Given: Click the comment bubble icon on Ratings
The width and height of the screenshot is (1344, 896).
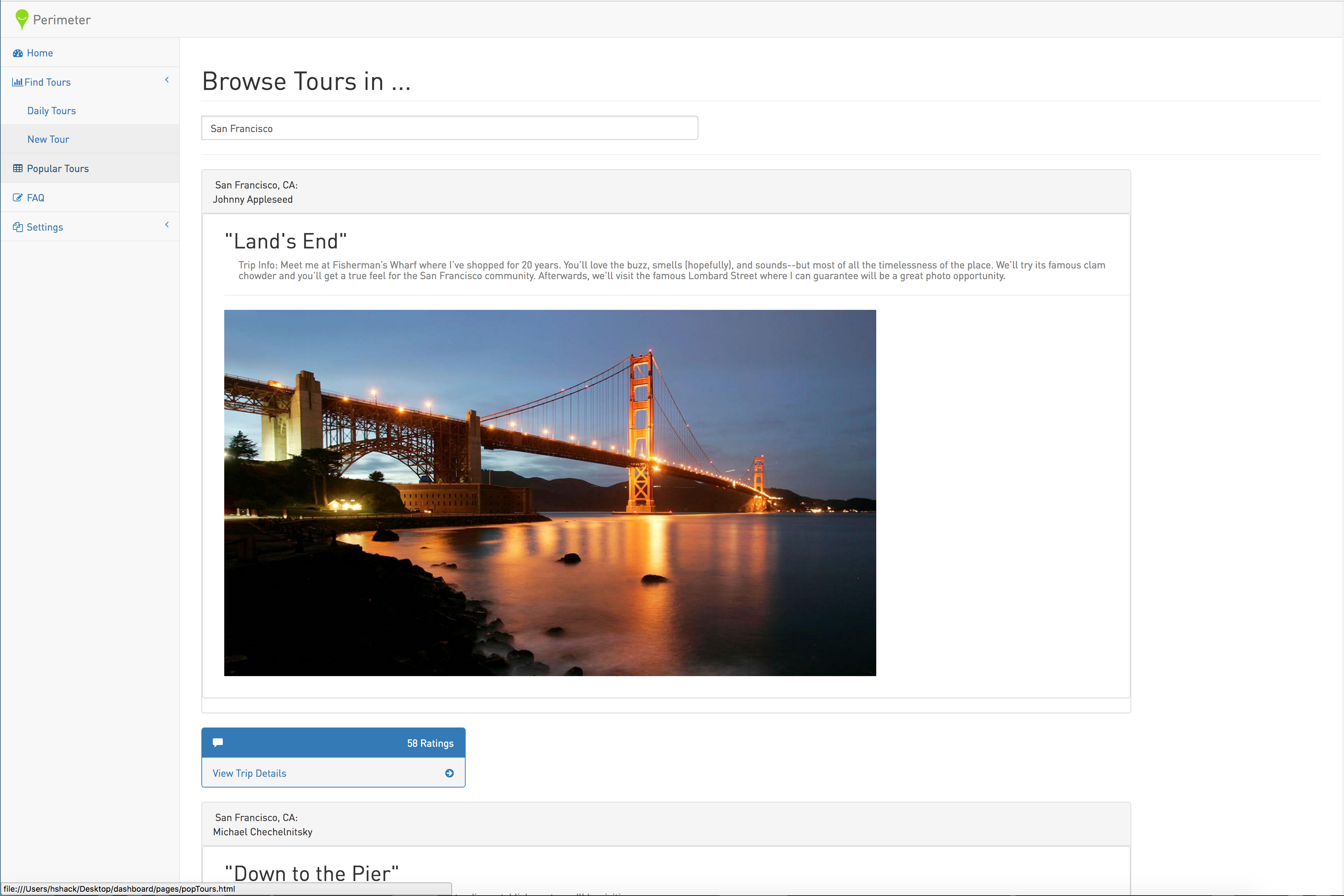Looking at the screenshot, I should pyautogui.click(x=218, y=742).
